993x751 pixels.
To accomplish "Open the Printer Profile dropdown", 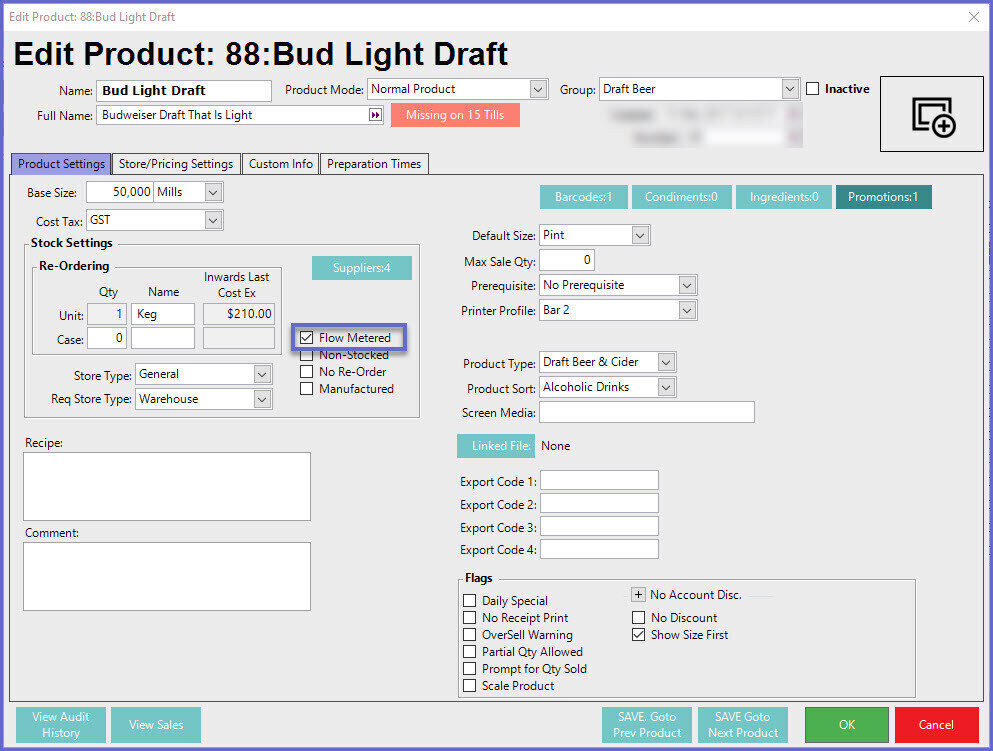I will [686, 311].
